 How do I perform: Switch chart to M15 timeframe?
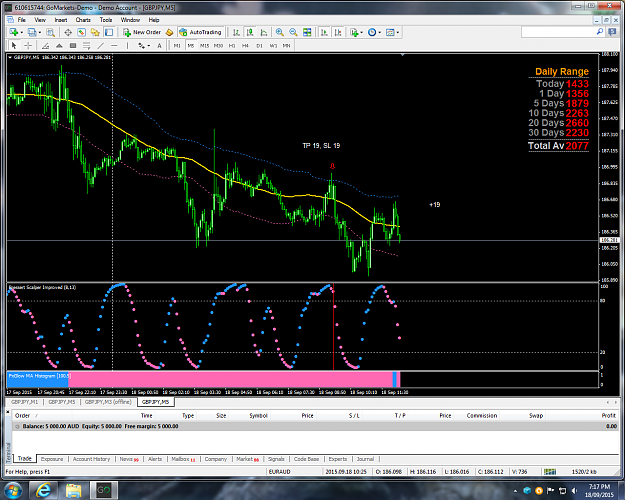pyautogui.click(x=204, y=45)
